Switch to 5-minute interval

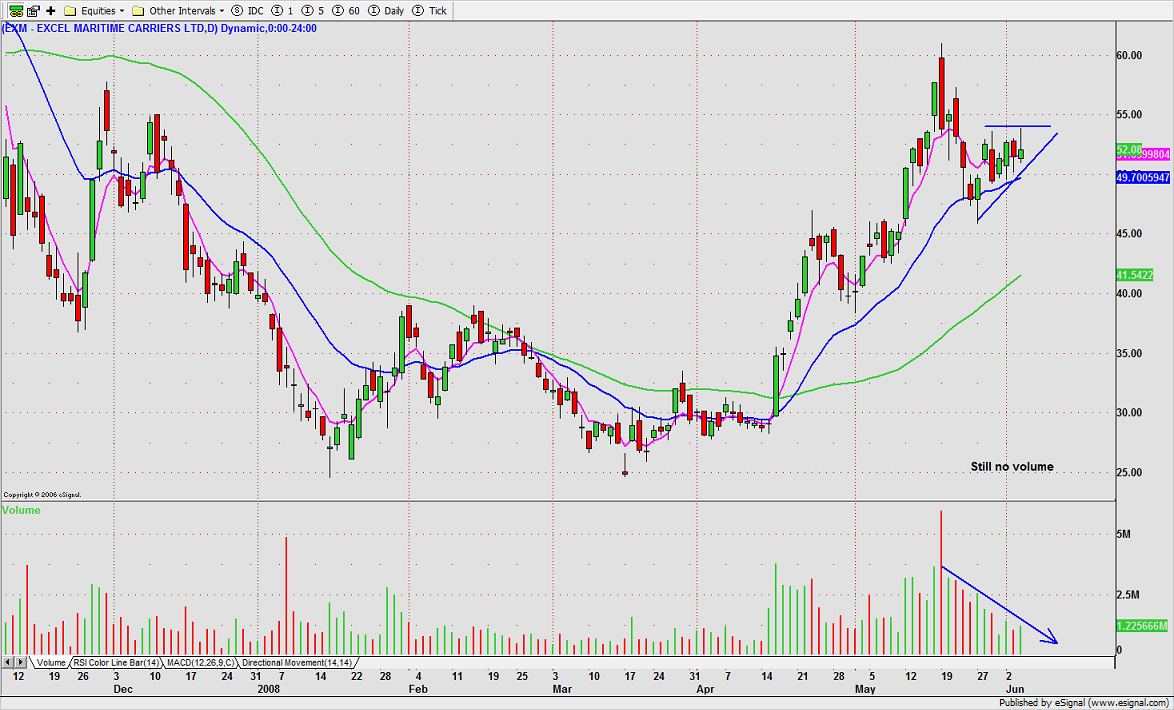[311, 10]
